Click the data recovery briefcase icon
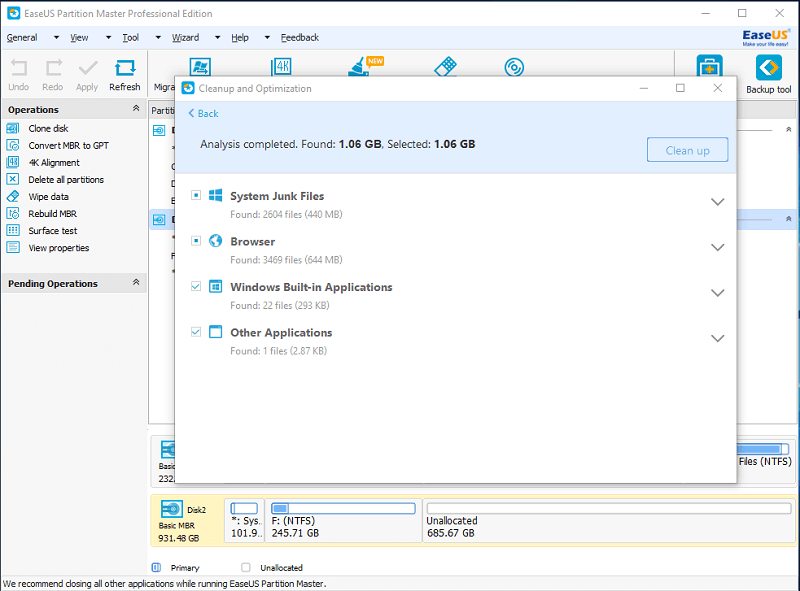 tap(709, 66)
